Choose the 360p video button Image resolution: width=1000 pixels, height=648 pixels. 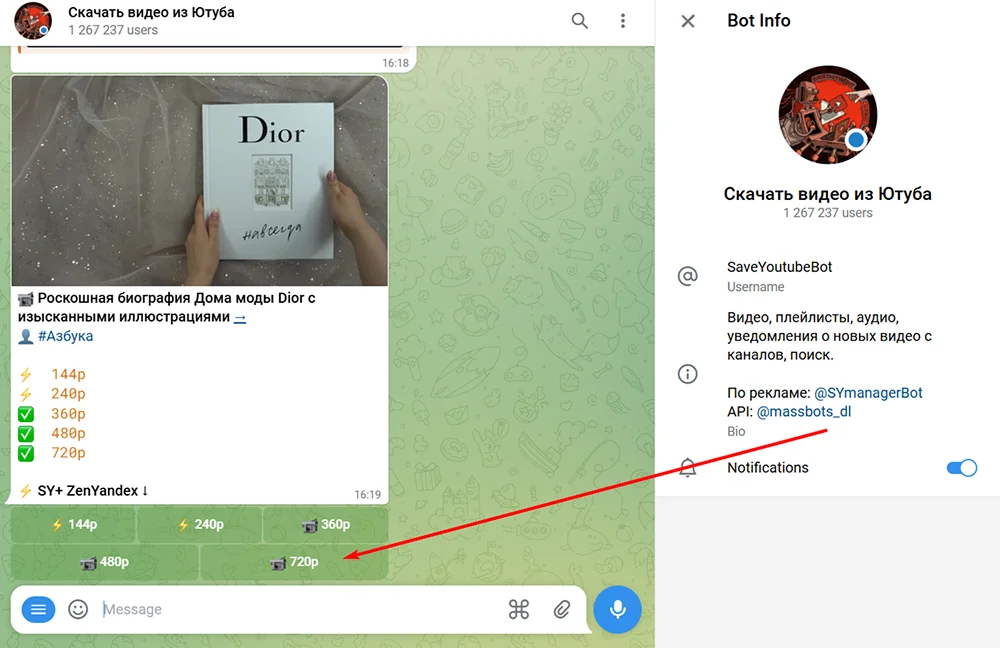coord(325,525)
